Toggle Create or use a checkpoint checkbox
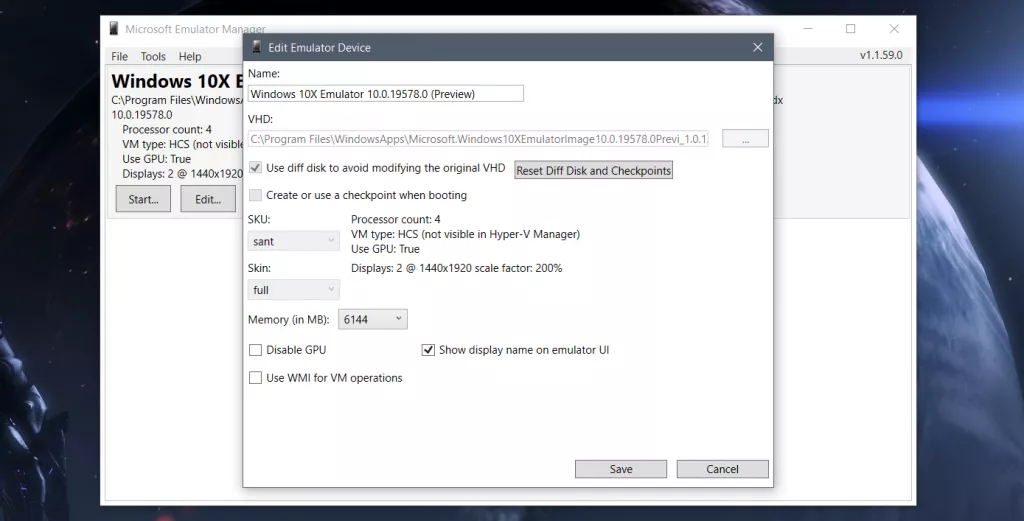Image resolution: width=1024 pixels, height=521 pixels. (x=255, y=195)
